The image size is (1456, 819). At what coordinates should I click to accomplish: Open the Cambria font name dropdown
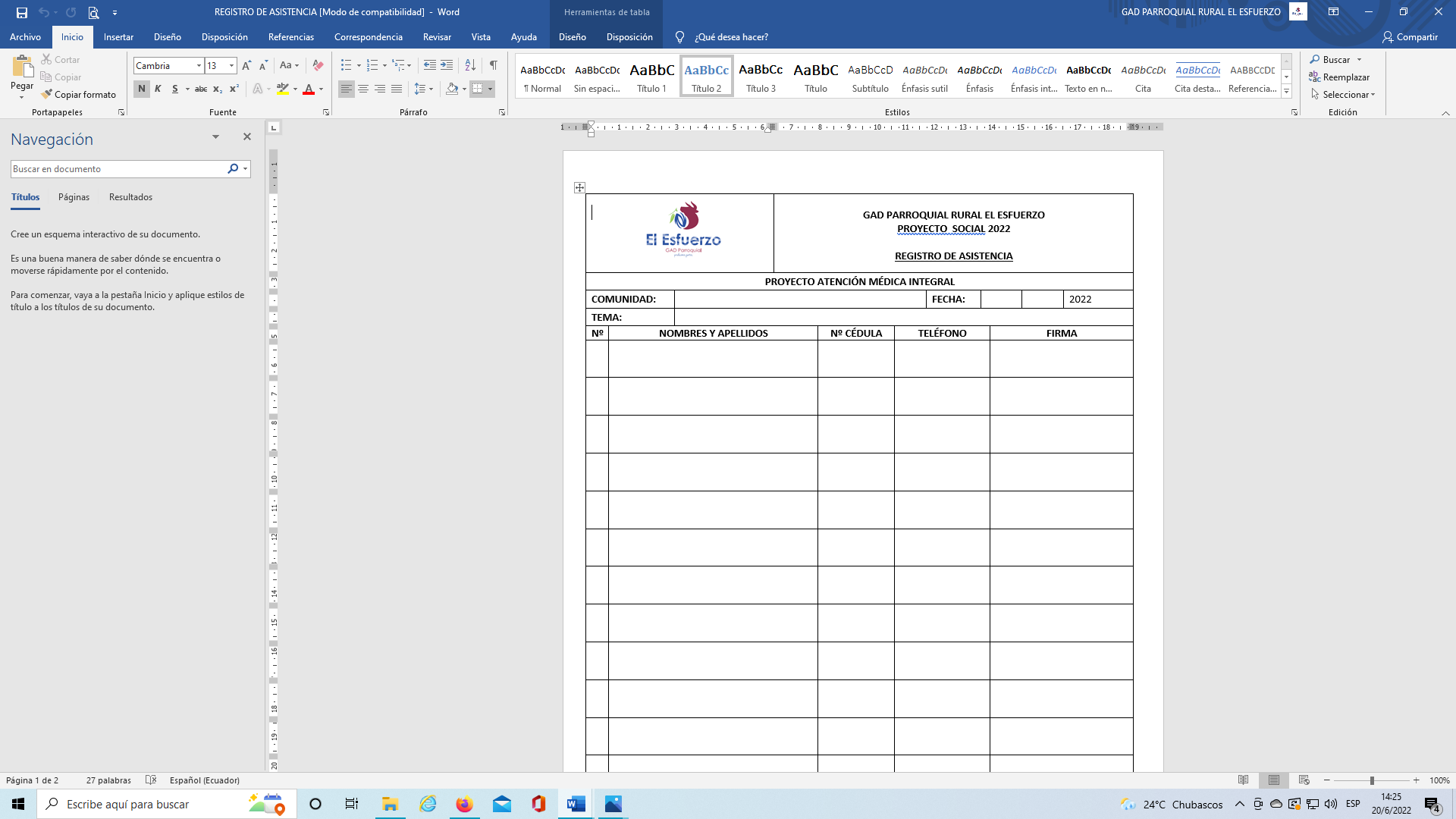[199, 66]
